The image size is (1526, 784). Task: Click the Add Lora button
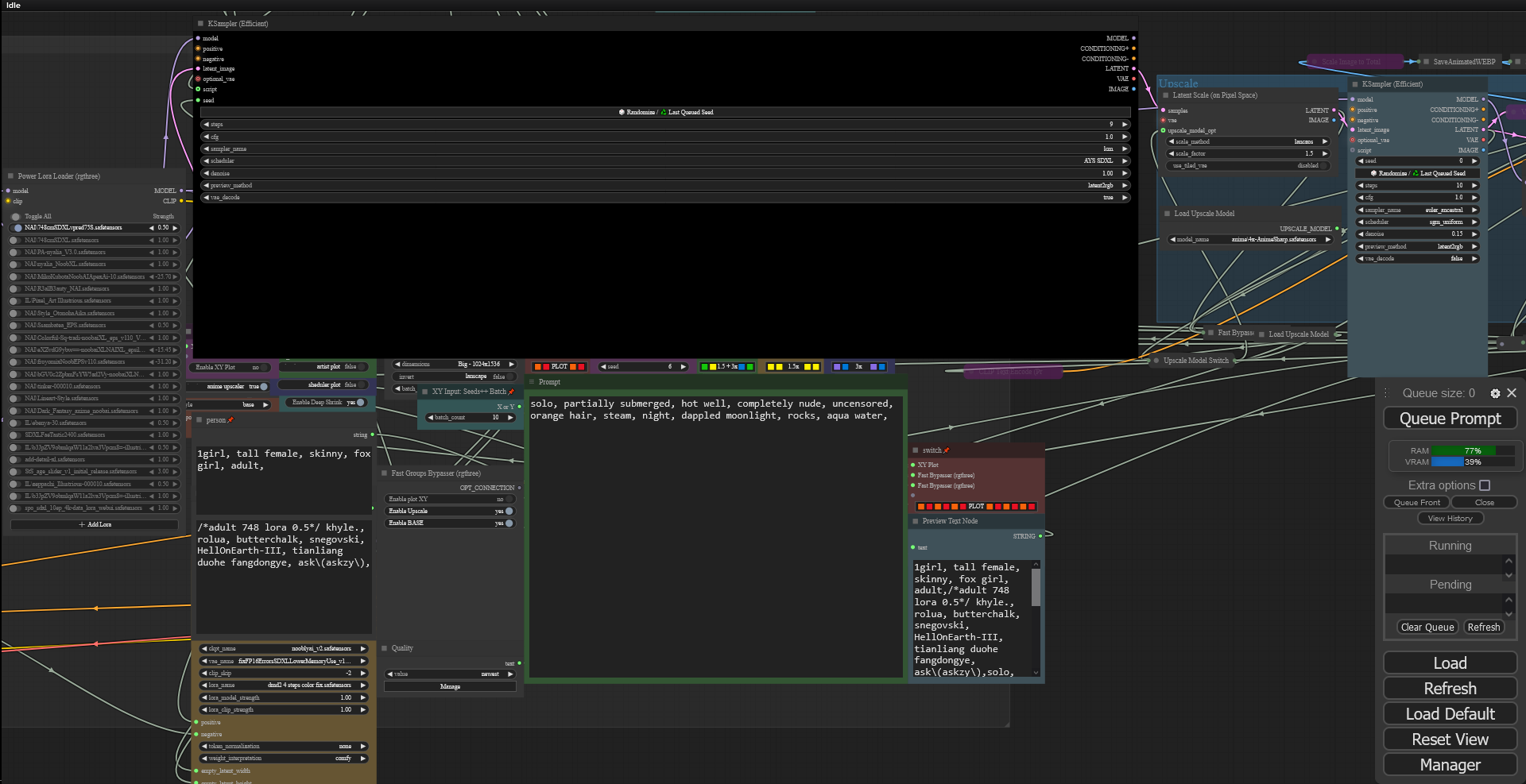(95, 525)
